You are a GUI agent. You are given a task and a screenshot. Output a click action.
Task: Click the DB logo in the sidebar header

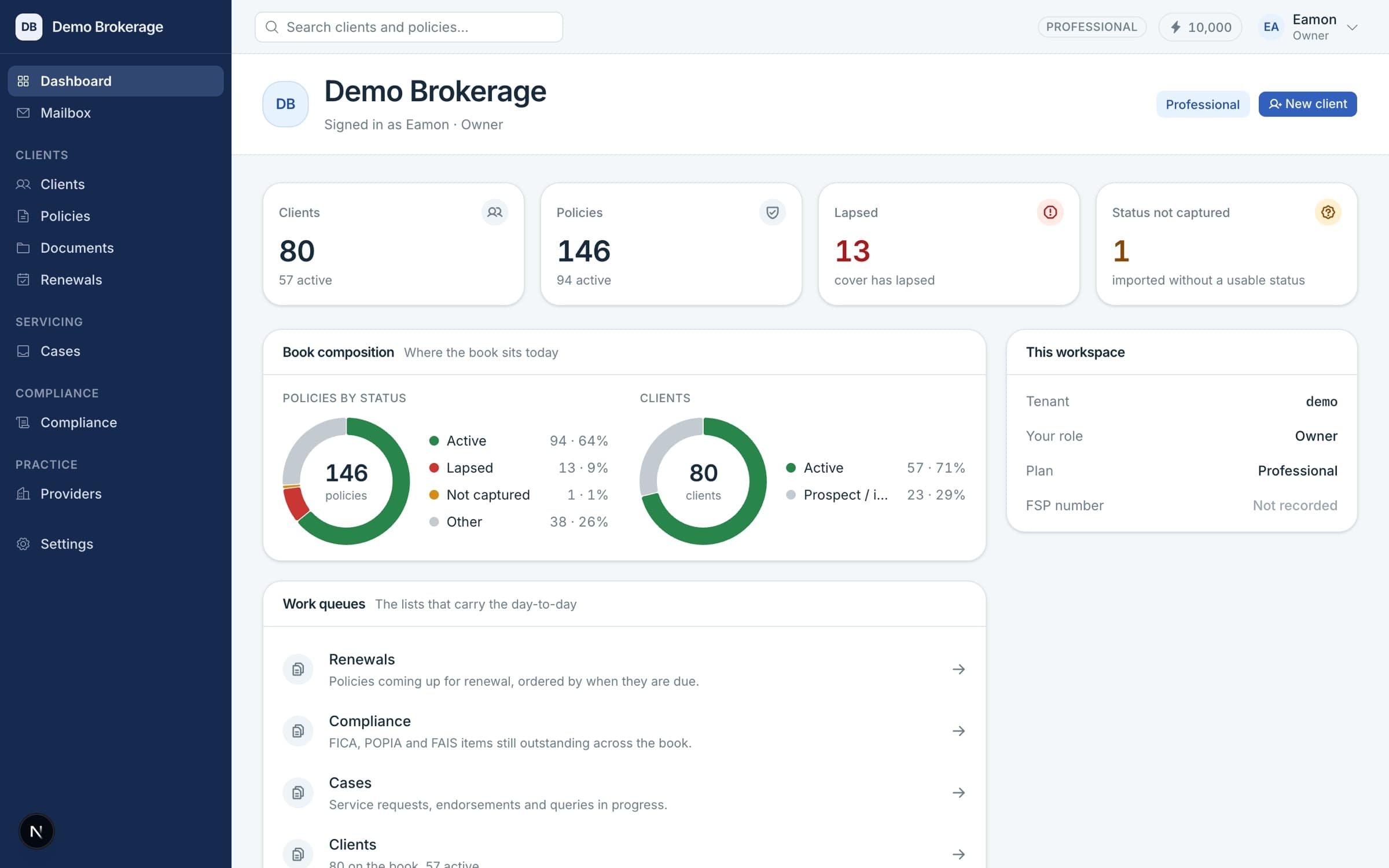click(x=29, y=27)
